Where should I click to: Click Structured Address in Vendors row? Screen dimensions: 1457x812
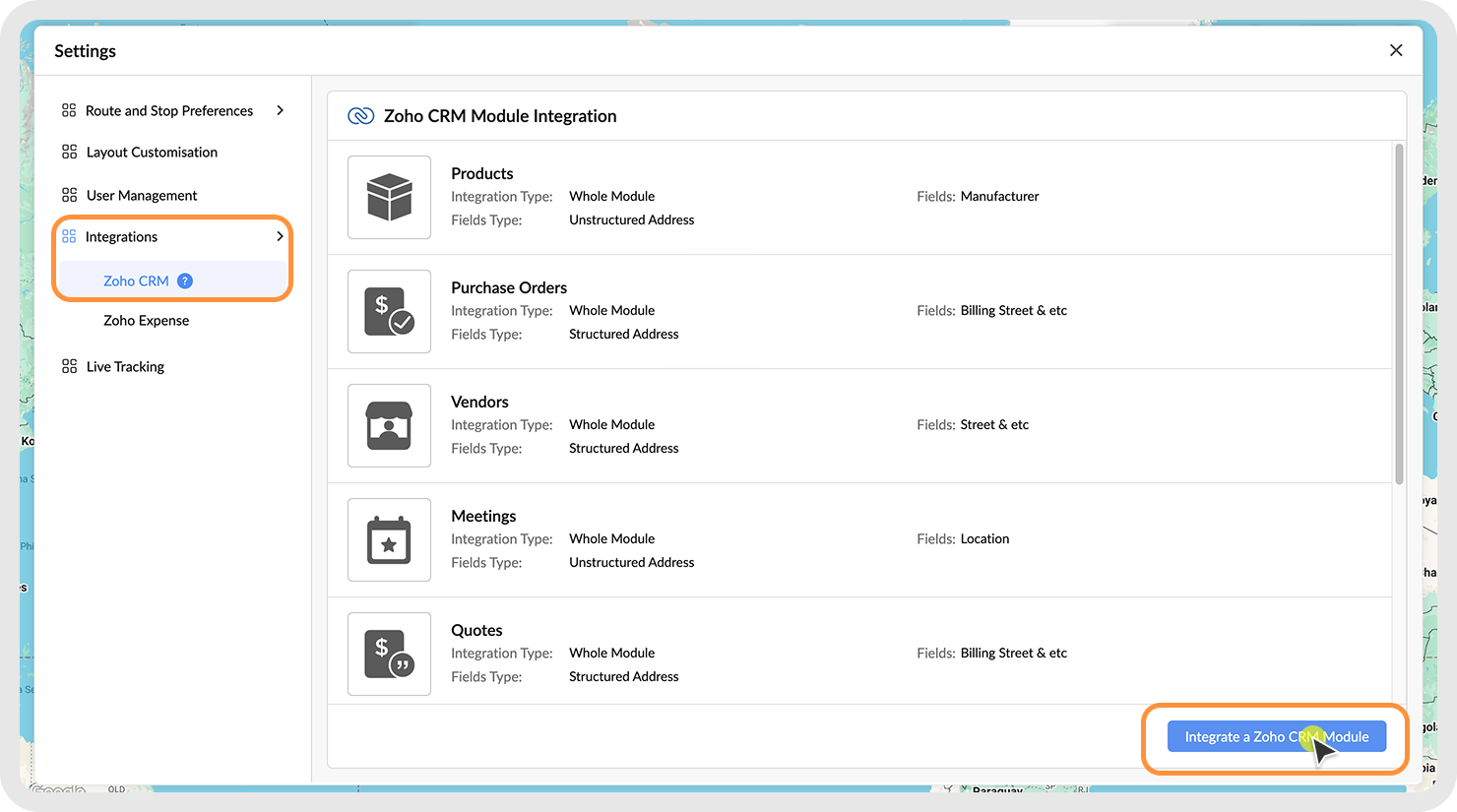[624, 449]
